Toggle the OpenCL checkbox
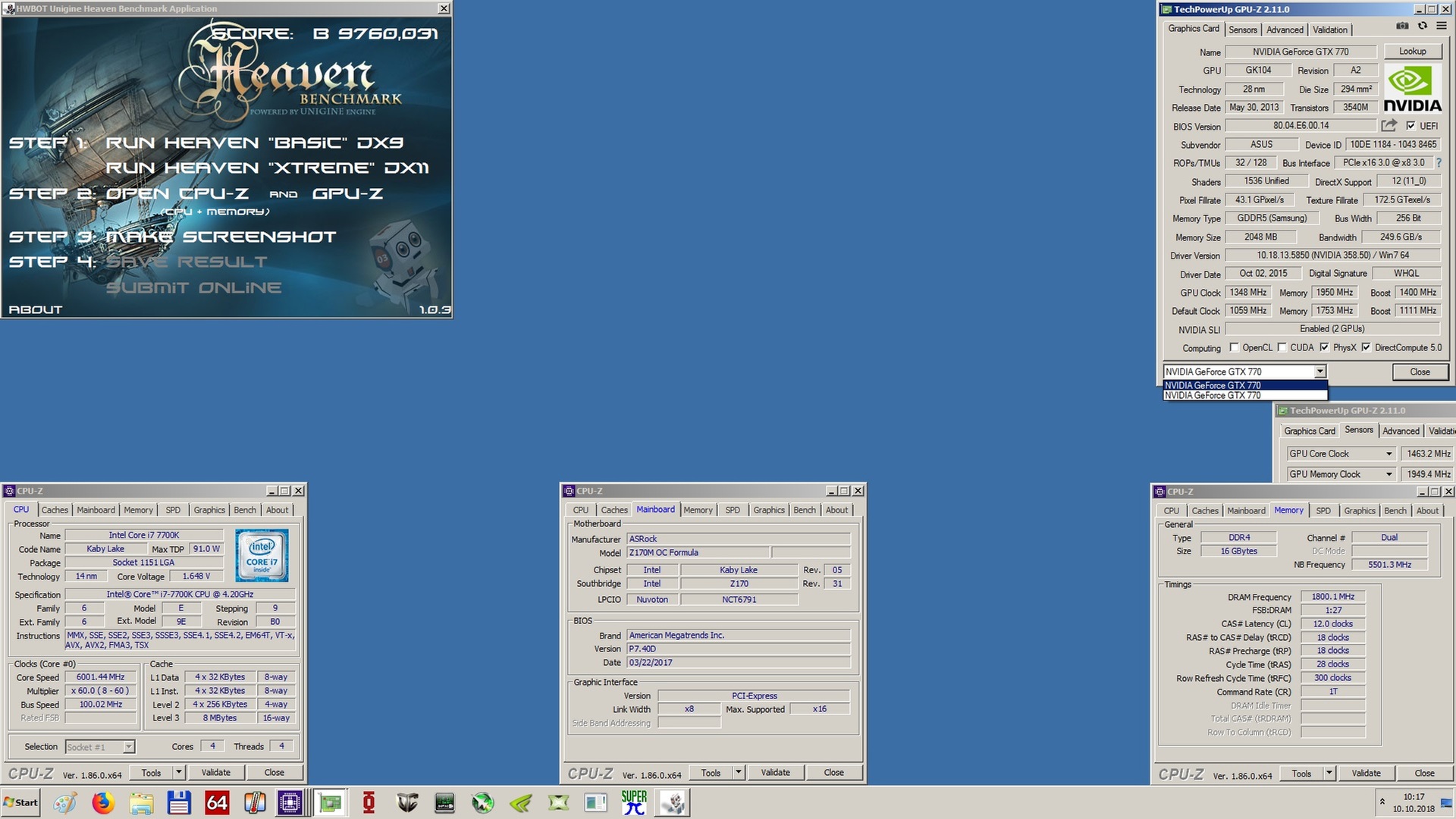Image resolution: width=1456 pixels, height=819 pixels. (x=1234, y=347)
